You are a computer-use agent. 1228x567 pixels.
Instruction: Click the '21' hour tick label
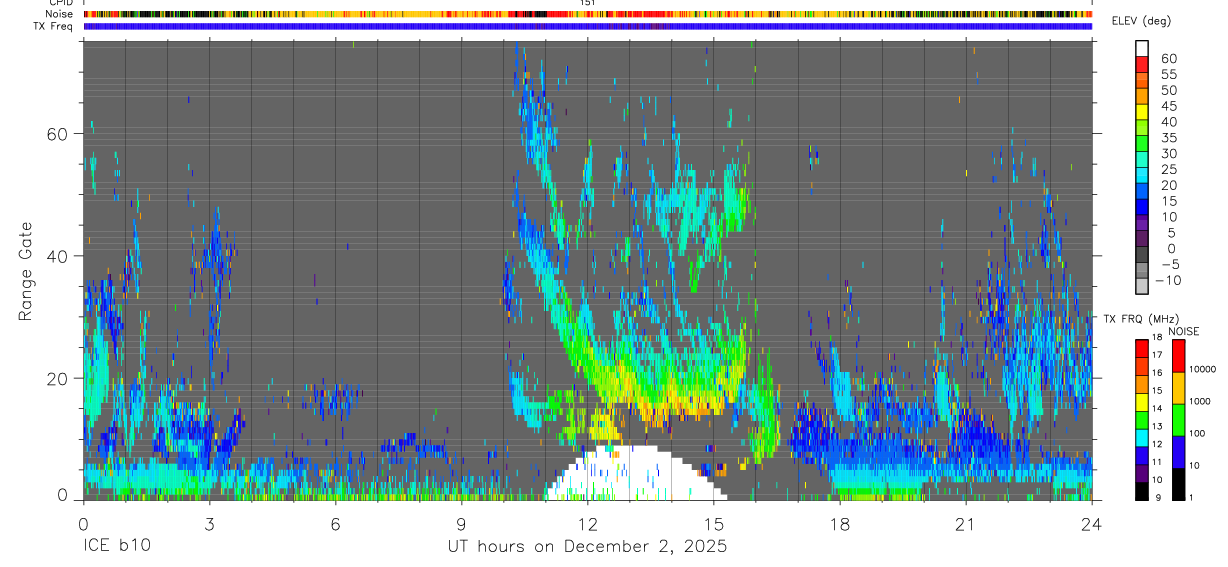tap(966, 525)
